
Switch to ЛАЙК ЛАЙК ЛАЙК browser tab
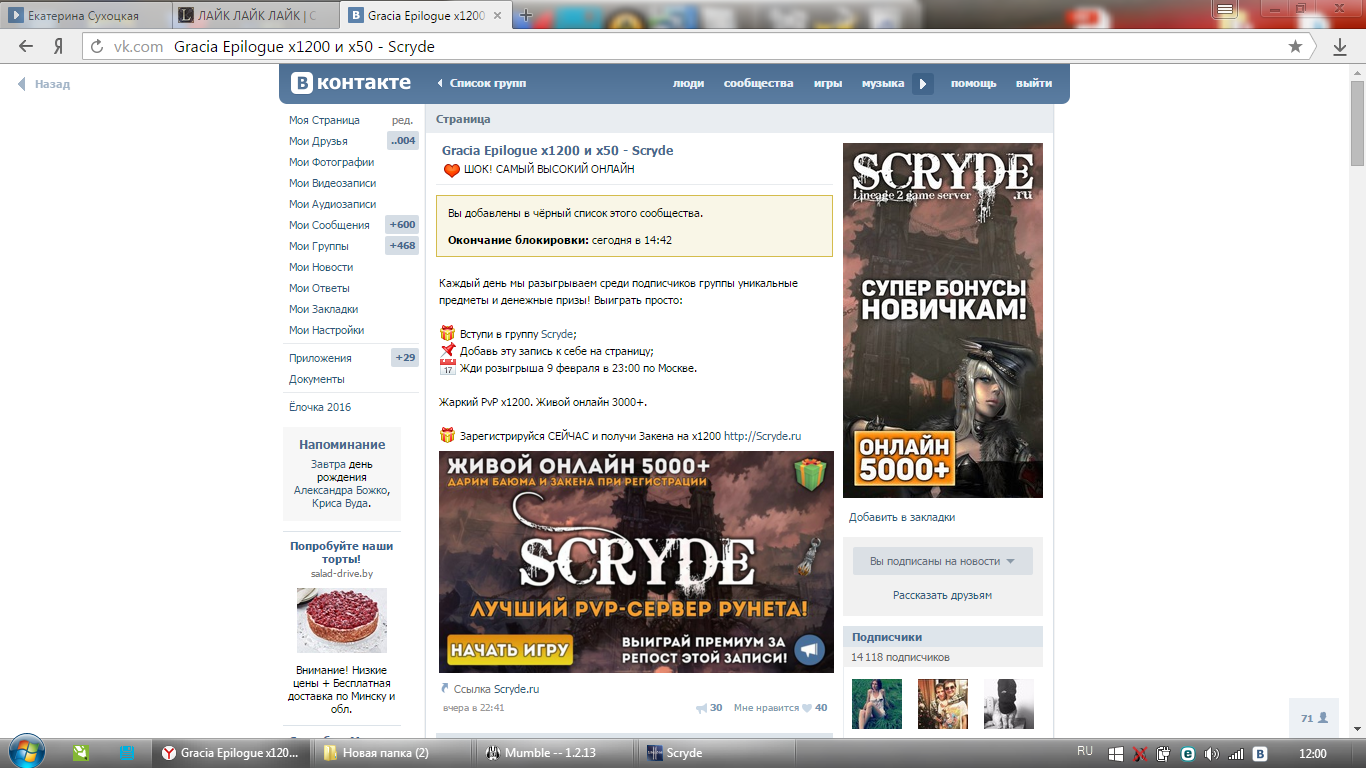[x=255, y=16]
